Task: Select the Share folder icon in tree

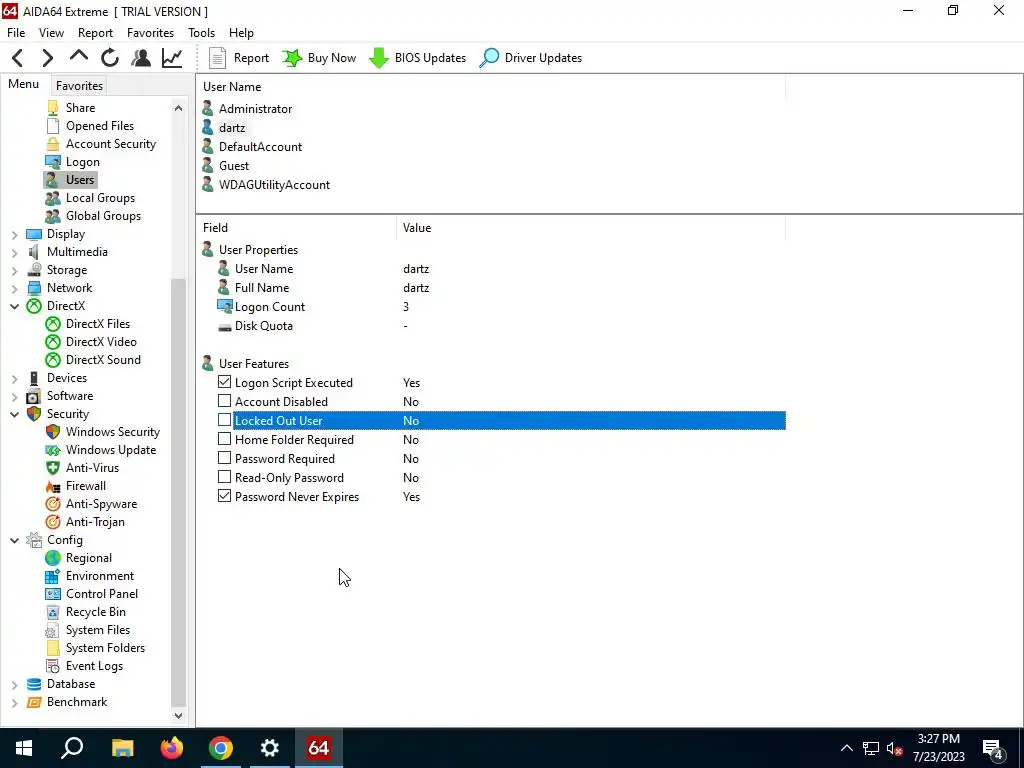Action: coord(53,108)
